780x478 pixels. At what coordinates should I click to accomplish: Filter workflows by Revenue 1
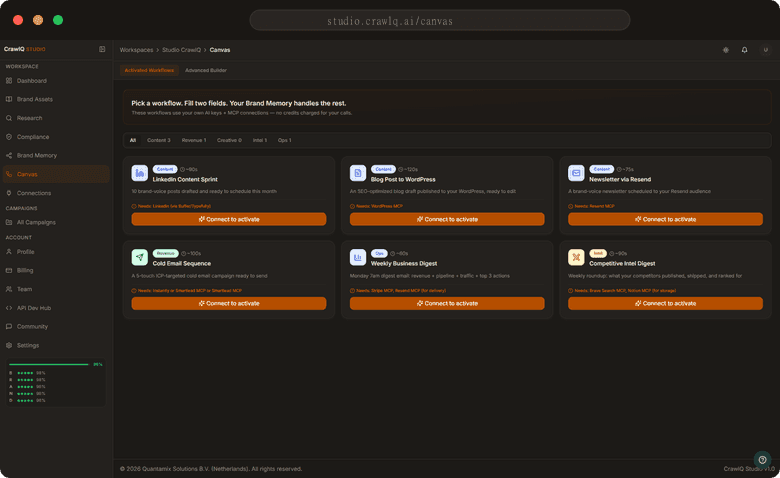click(194, 140)
